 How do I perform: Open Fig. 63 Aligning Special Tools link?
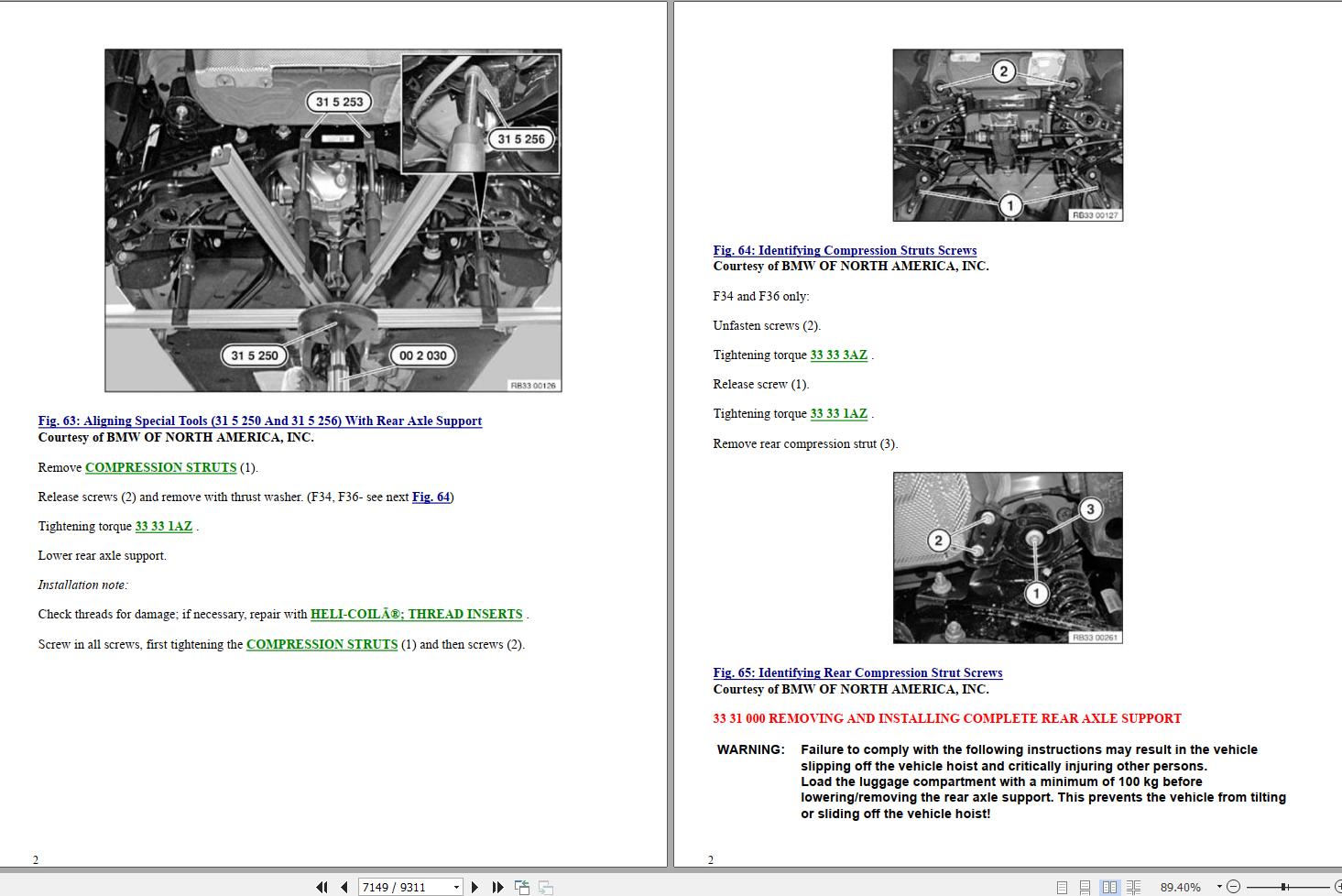[x=260, y=421]
